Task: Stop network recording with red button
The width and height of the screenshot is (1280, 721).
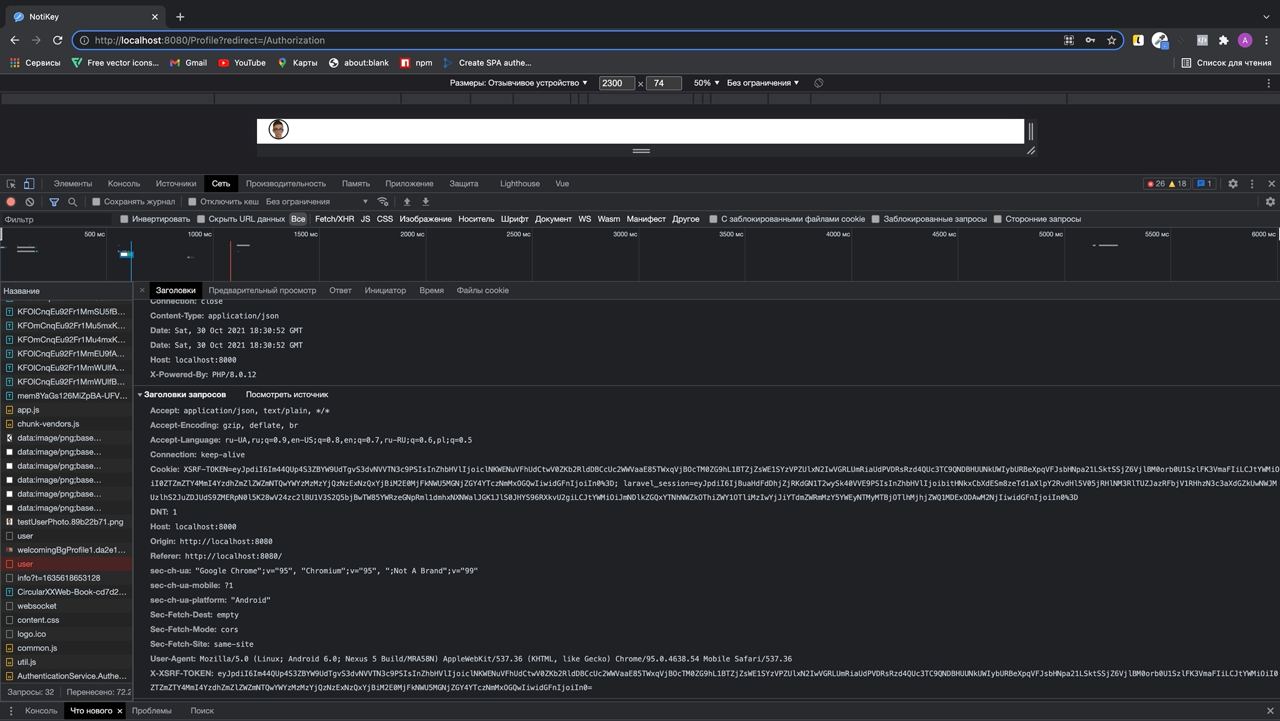Action: pyautogui.click(x=11, y=202)
